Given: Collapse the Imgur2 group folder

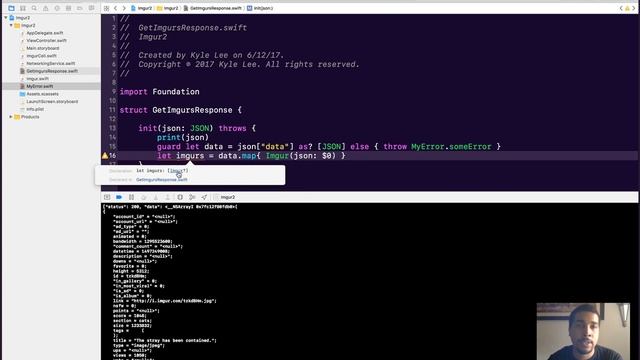Looking at the screenshot, I should point(11,25).
